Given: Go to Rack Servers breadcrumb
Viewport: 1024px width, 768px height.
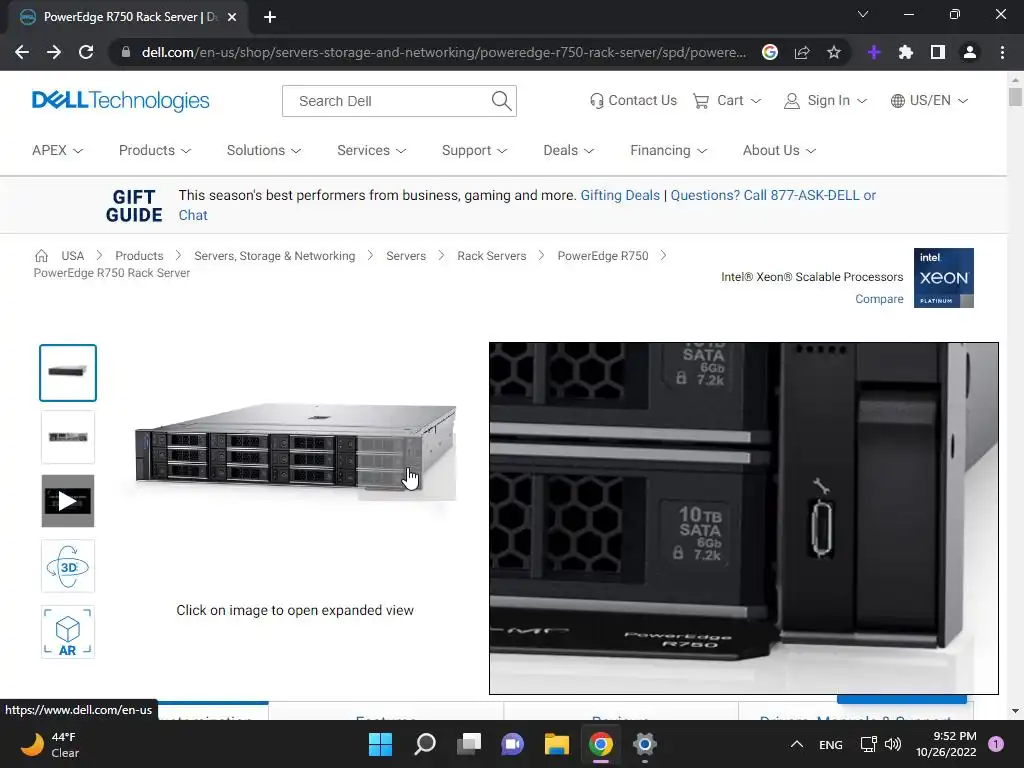Looking at the screenshot, I should click(491, 256).
